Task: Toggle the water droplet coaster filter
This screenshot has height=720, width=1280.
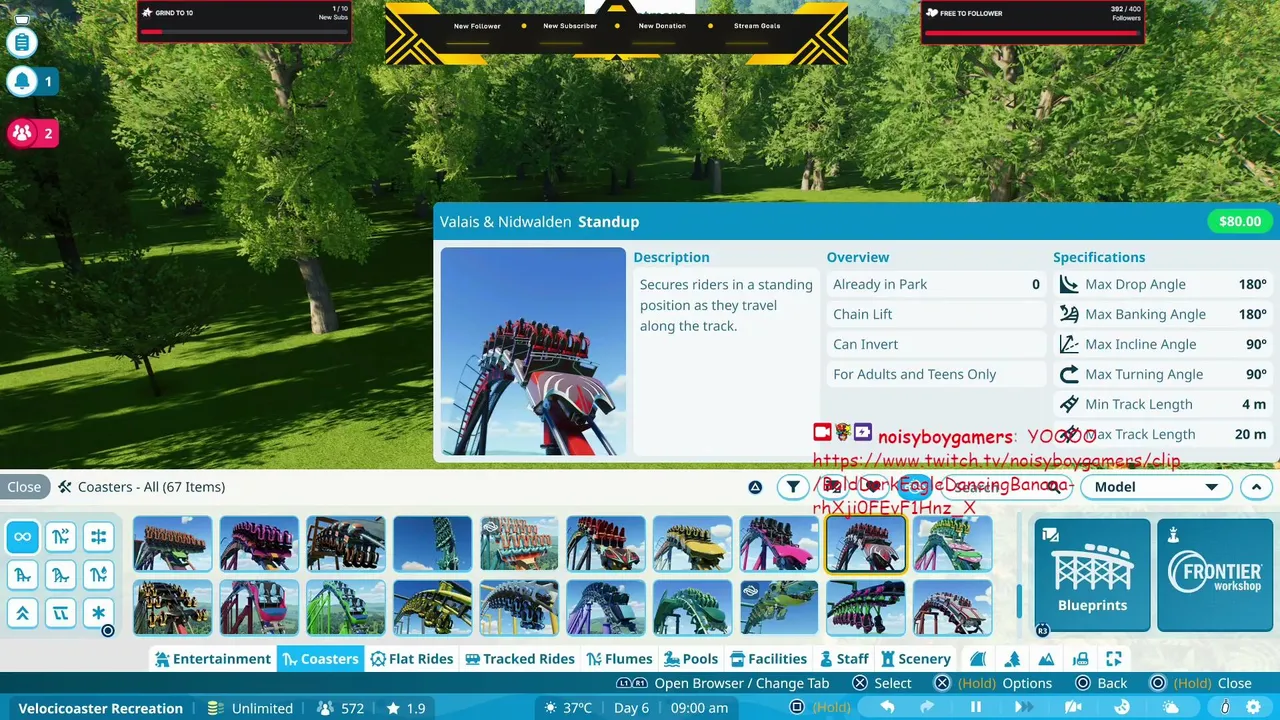Action: click(x=98, y=575)
